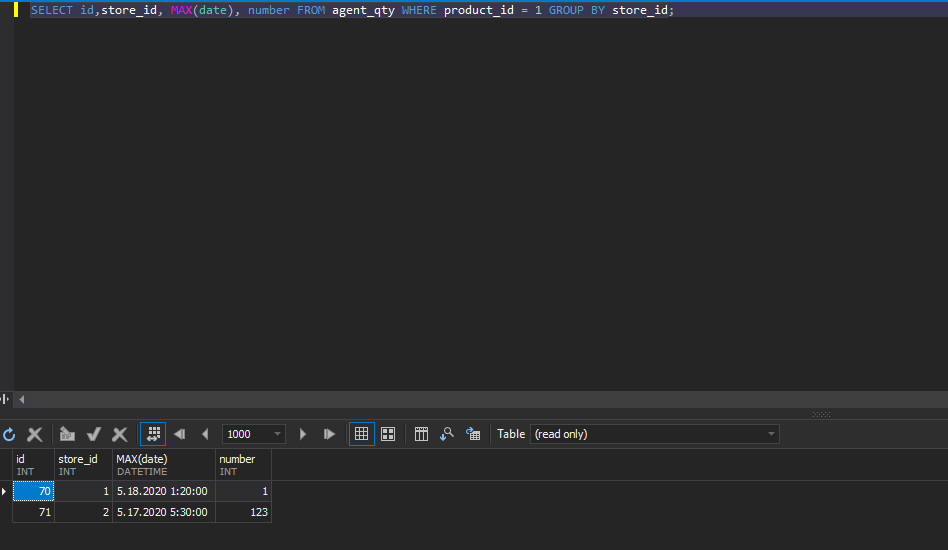Click the find/search in grid icon
Screen dimensions: 948x550
(x=447, y=434)
